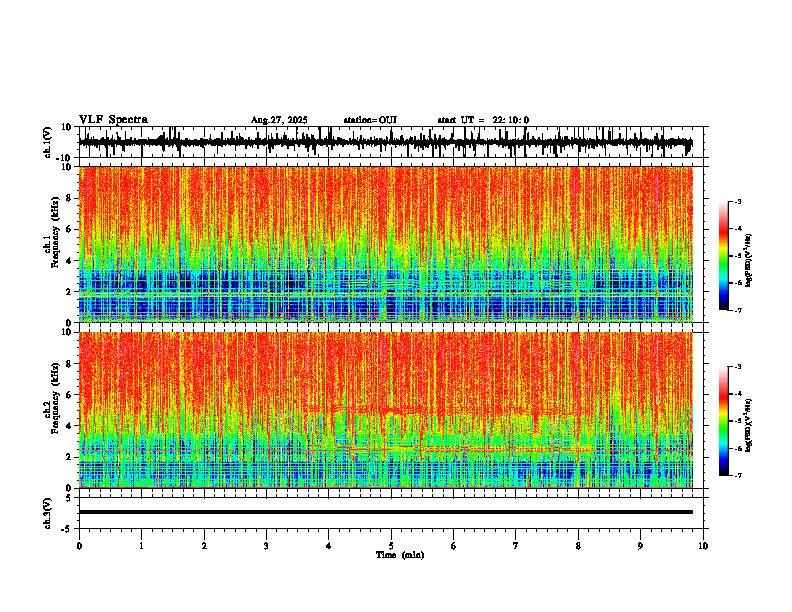
Task: Click the time axis tick label "8"
Action: 578,546
